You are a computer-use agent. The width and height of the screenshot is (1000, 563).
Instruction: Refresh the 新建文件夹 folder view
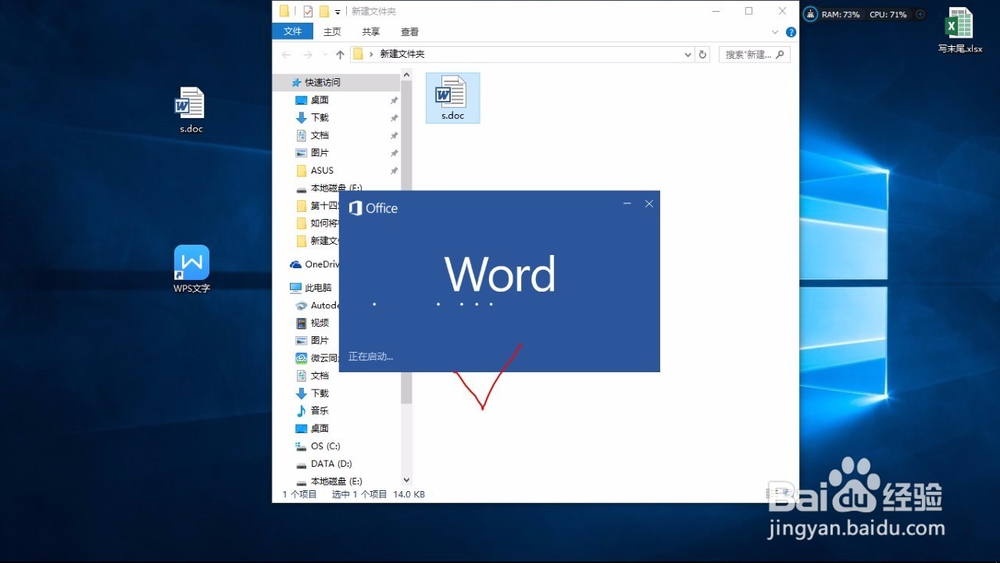702,54
